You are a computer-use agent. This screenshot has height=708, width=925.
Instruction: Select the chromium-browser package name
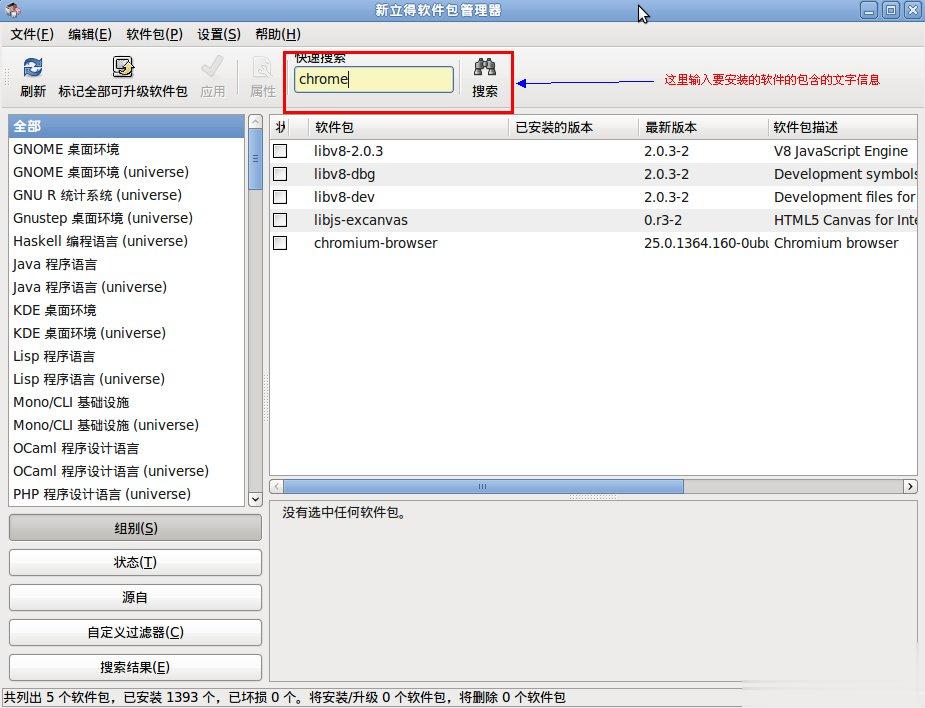coord(375,243)
